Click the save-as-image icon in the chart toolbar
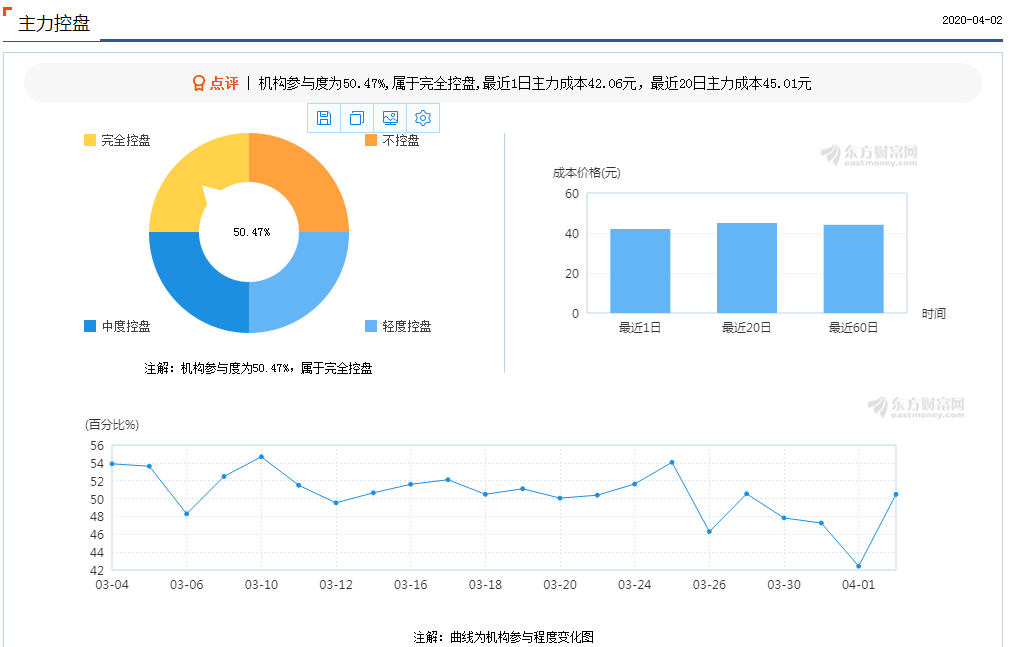1009x647 pixels. pos(390,118)
